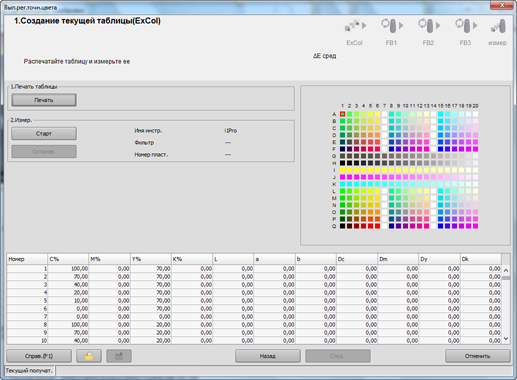Click the Печать button
This screenshot has width=517, height=380.
pyautogui.click(x=44, y=100)
